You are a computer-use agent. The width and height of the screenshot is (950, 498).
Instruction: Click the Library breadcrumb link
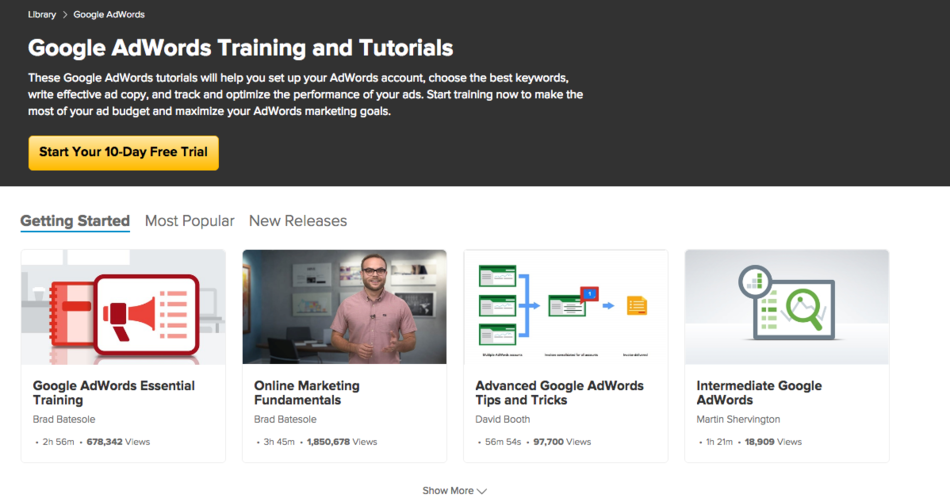pos(42,15)
